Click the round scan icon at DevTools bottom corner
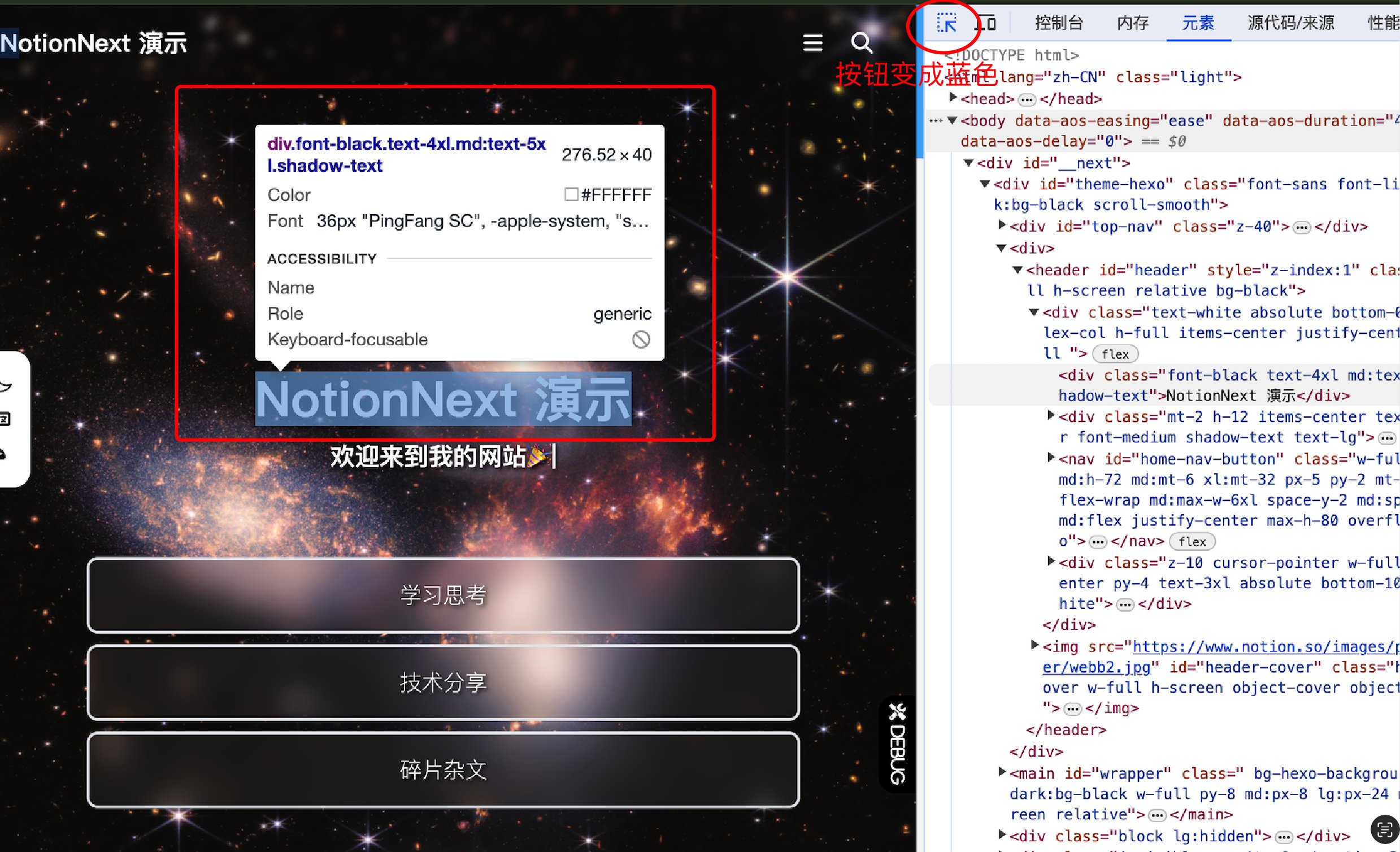 pyautogui.click(x=1385, y=830)
